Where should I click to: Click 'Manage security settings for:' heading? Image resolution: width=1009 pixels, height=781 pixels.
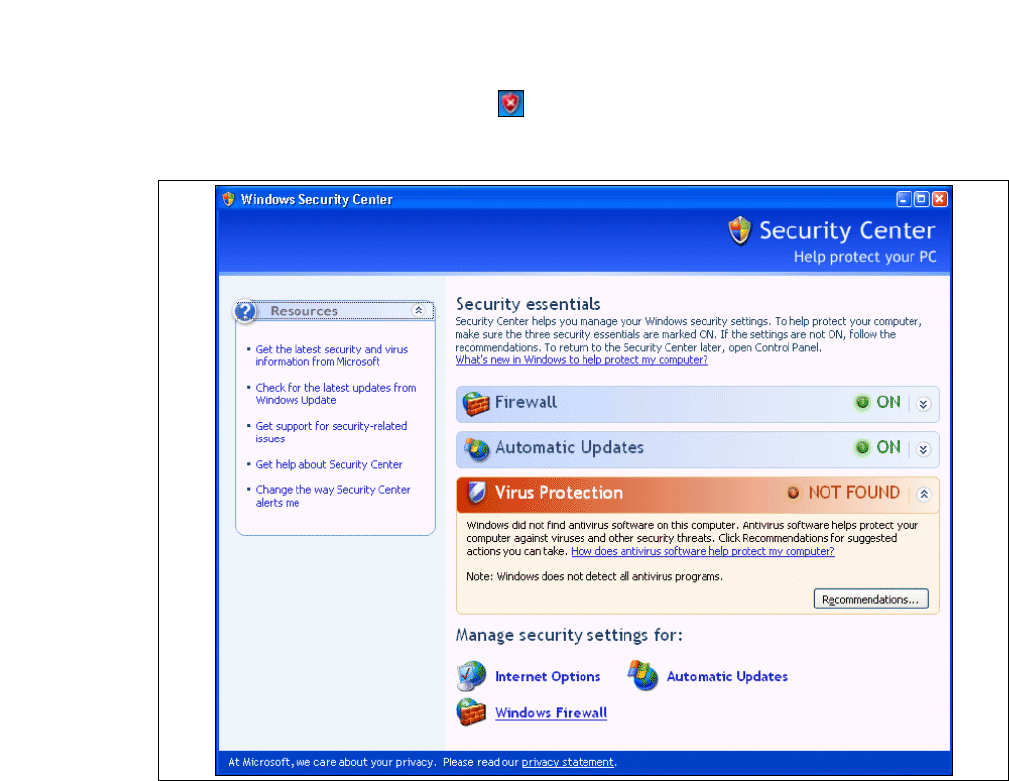[569, 636]
